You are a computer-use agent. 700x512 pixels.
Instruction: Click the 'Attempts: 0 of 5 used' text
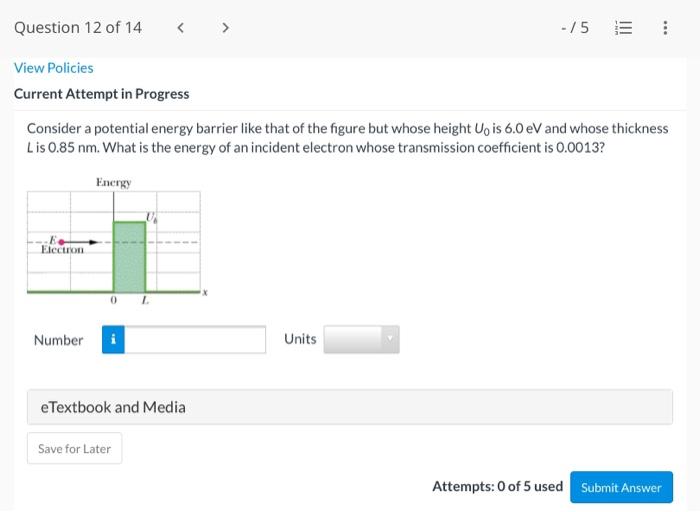click(497, 486)
